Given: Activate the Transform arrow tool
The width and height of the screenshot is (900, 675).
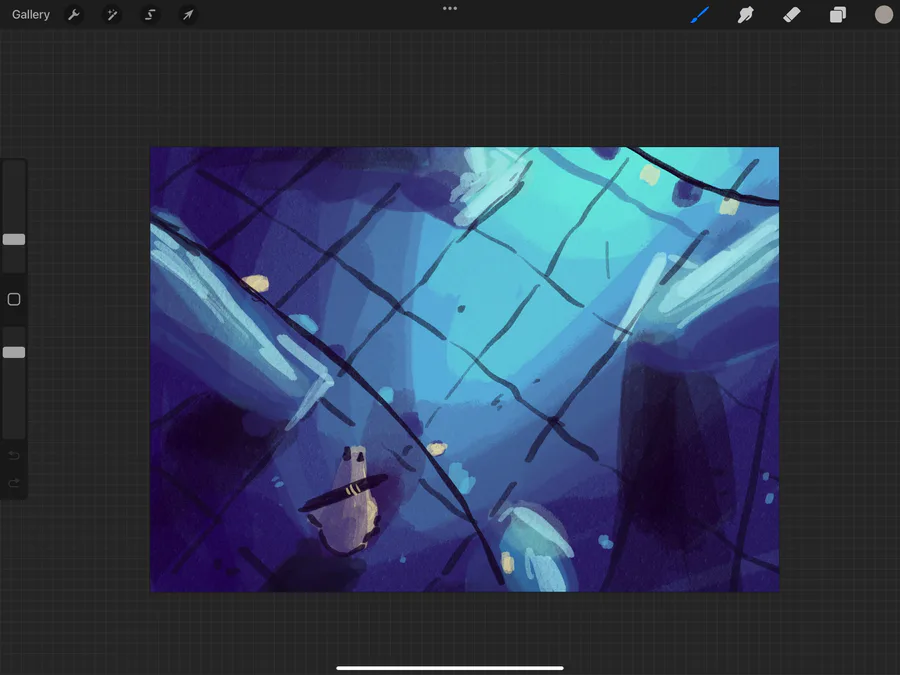Looking at the screenshot, I should point(188,14).
